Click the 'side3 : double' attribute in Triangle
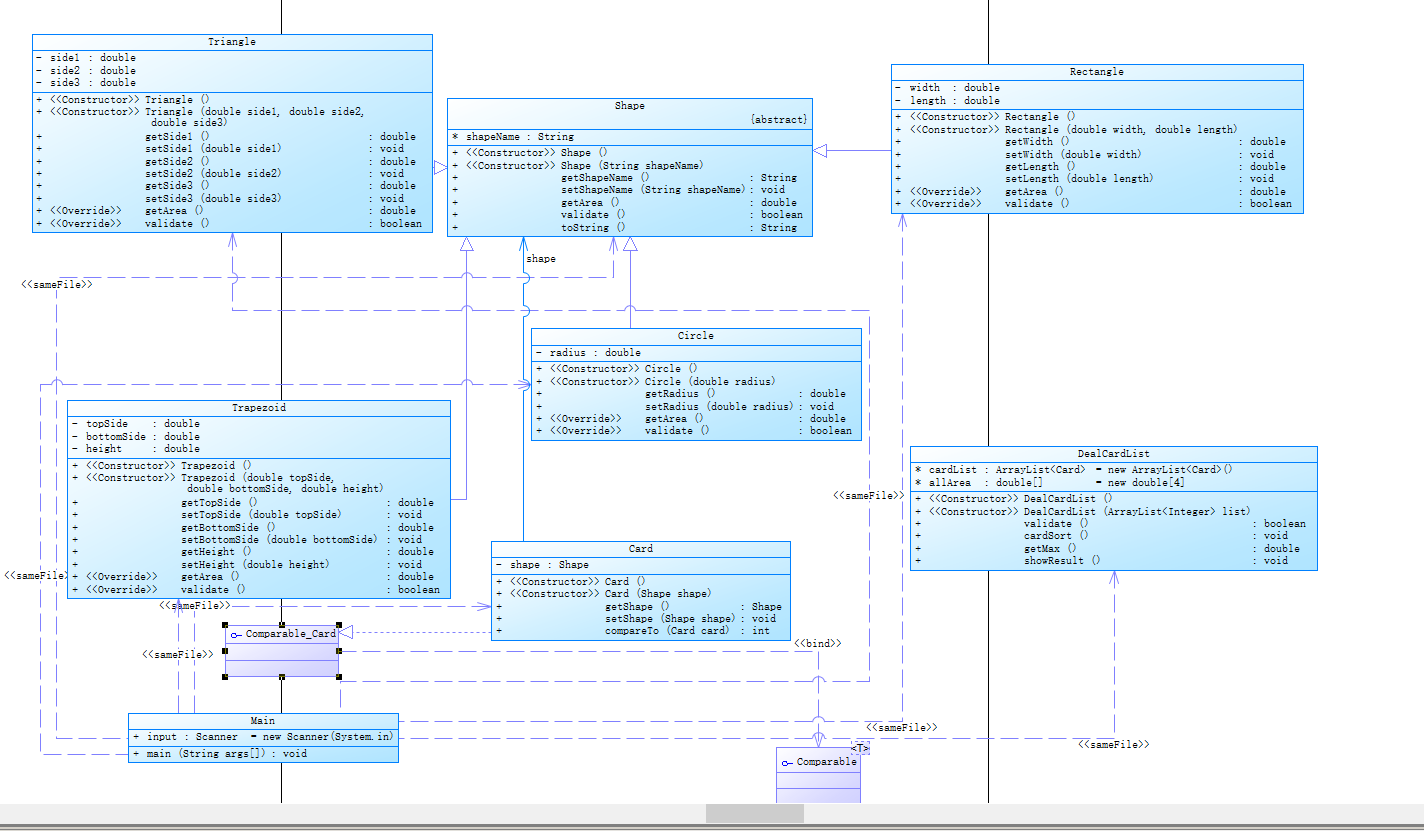This screenshot has height=831, width=1424. coord(85,83)
